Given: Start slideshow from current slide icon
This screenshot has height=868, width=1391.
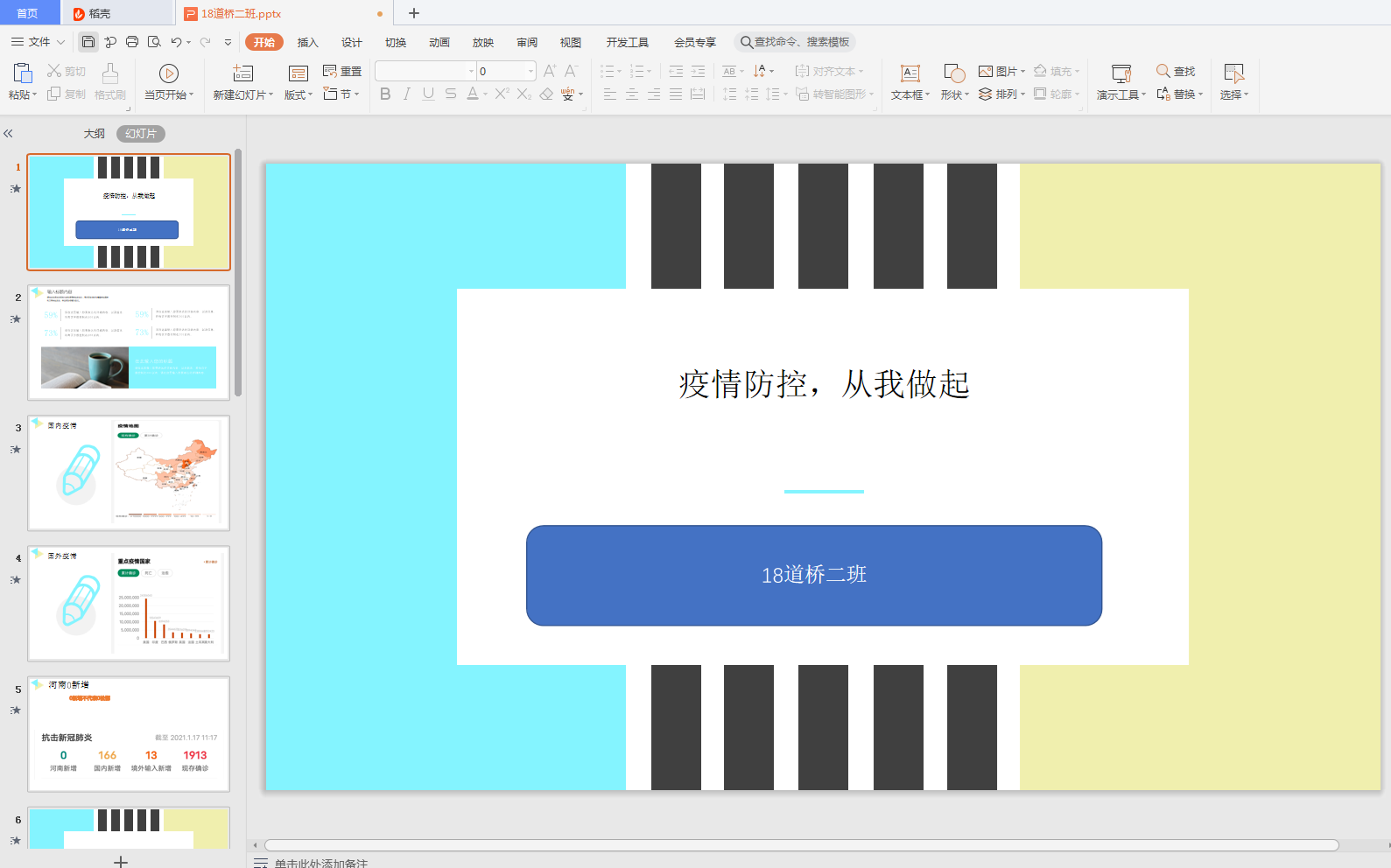Looking at the screenshot, I should (x=168, y=73).
